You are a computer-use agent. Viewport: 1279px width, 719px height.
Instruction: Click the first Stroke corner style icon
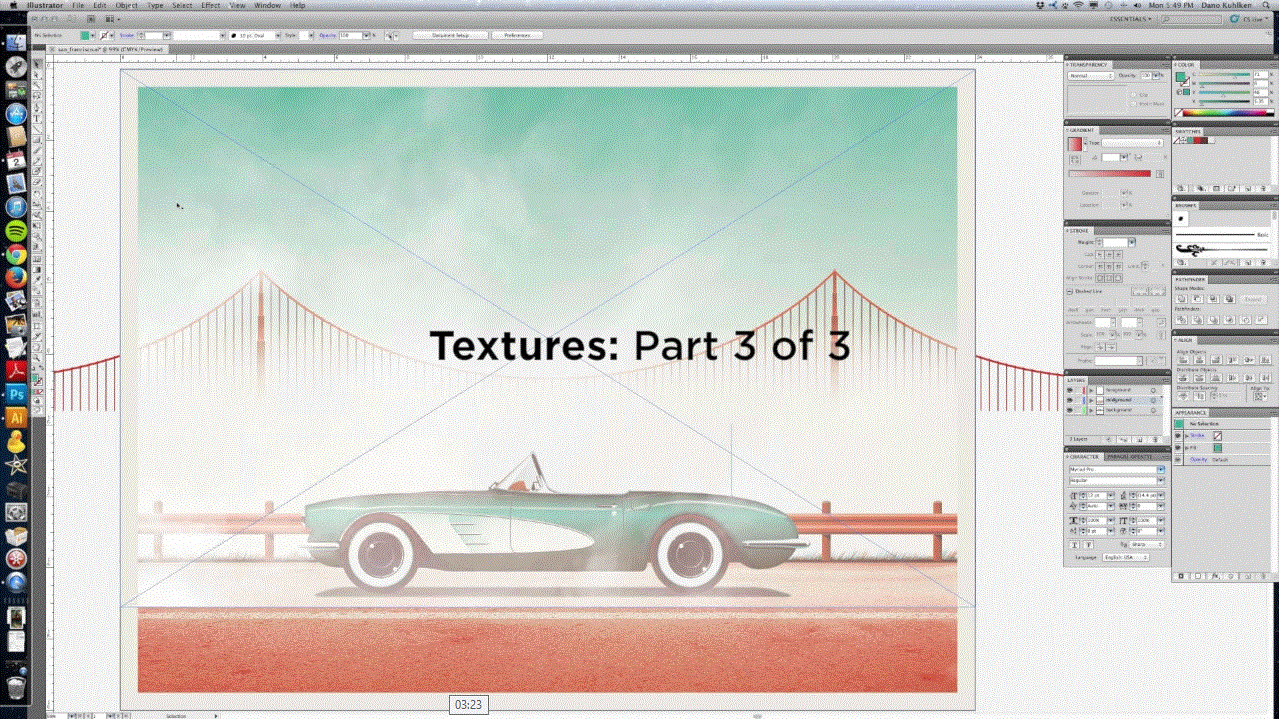(x=1099, y=267)
